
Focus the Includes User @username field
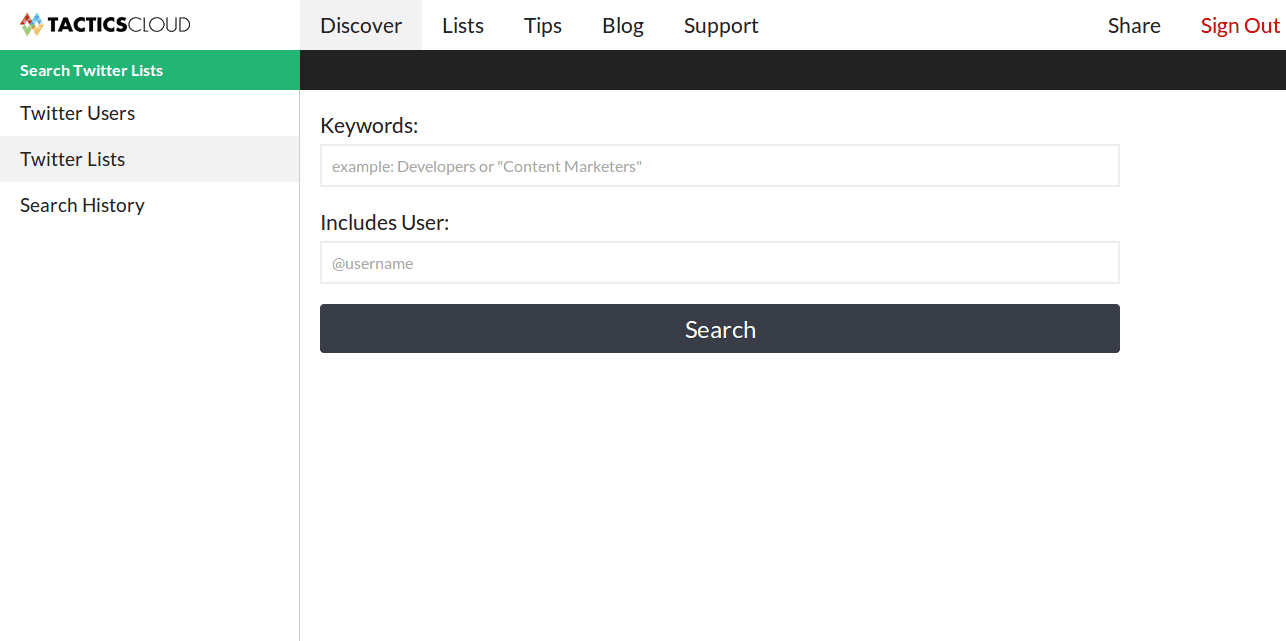coord(720,263)
